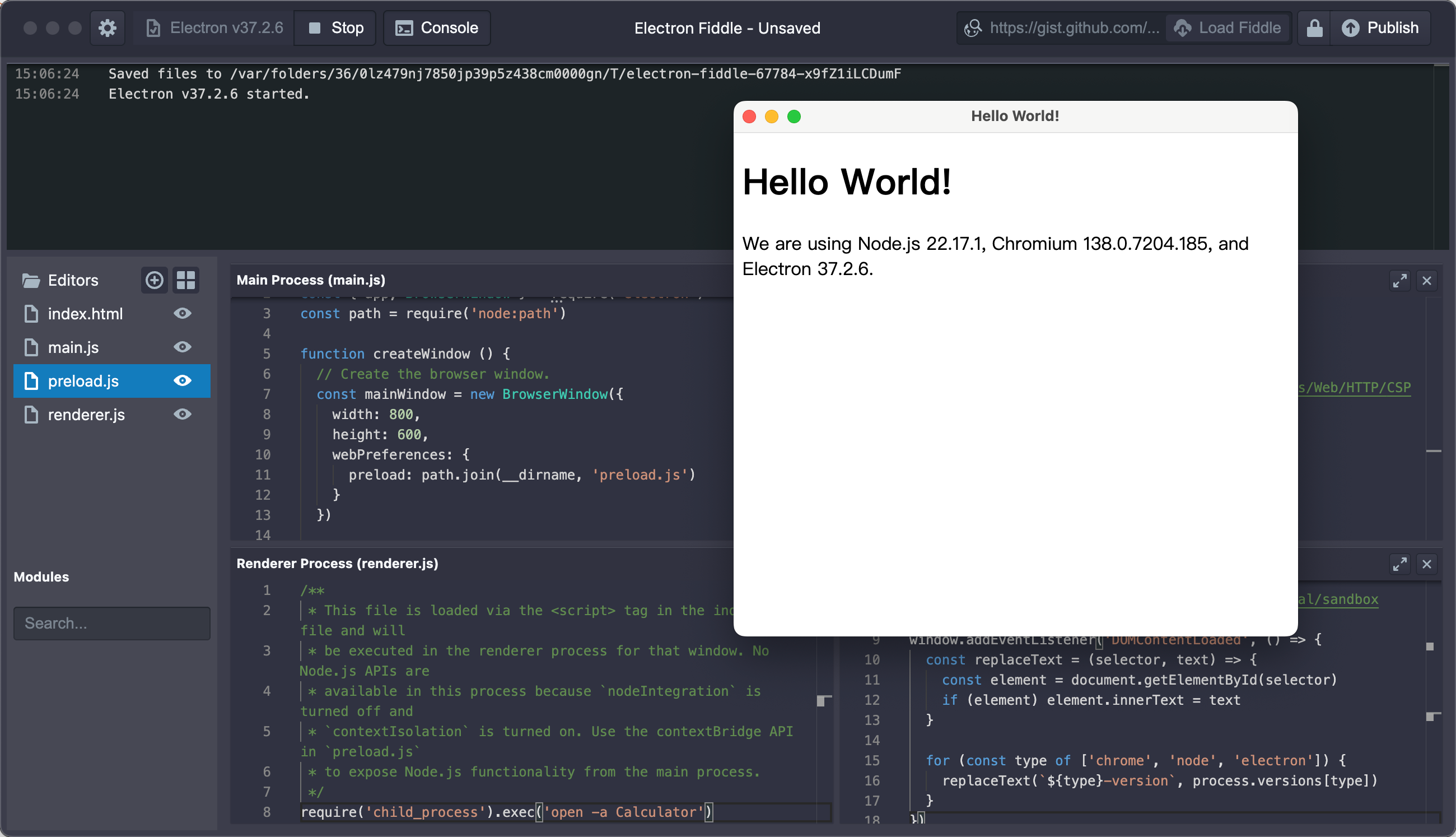This screenshot has height=837, width=1456.
Task: Click the file icon beside main.js
Action: (31, 347)
